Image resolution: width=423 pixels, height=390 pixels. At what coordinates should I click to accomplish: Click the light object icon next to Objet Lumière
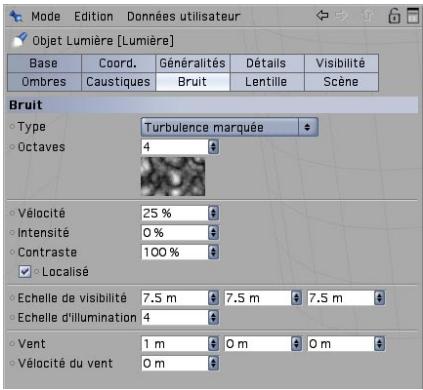point(19,40)
